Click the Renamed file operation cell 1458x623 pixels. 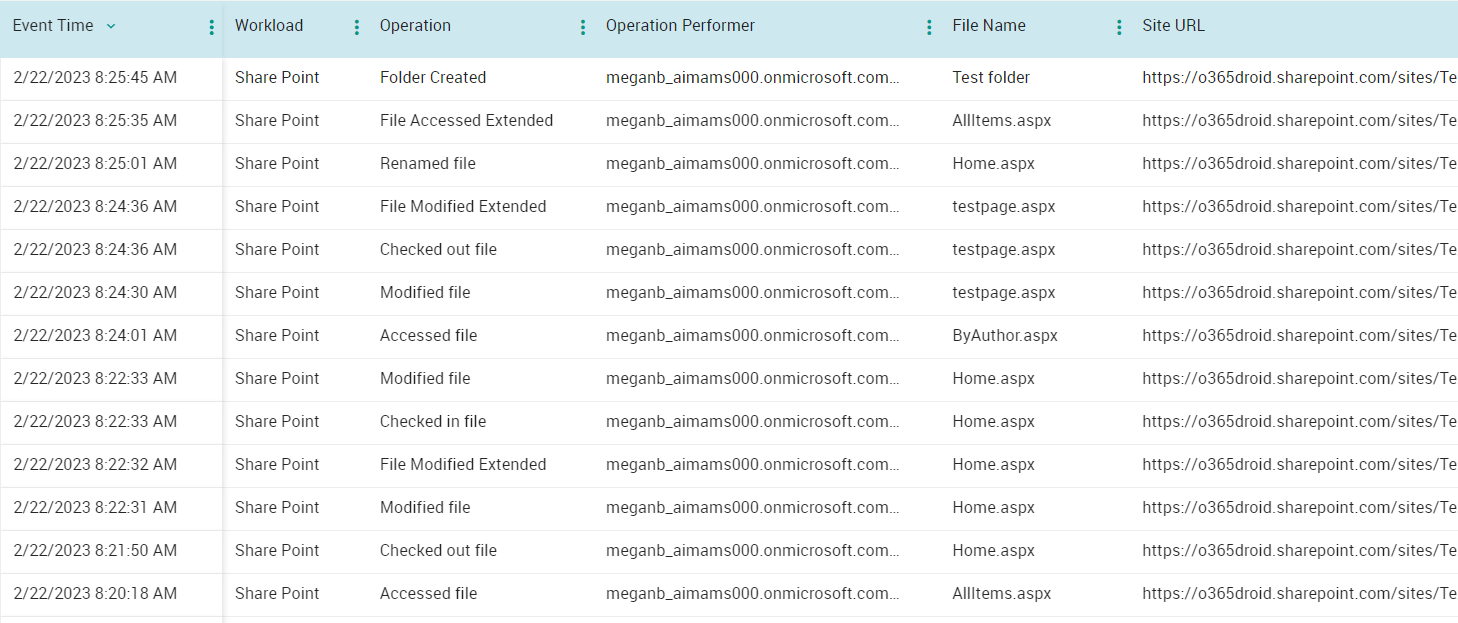point(428,164)
